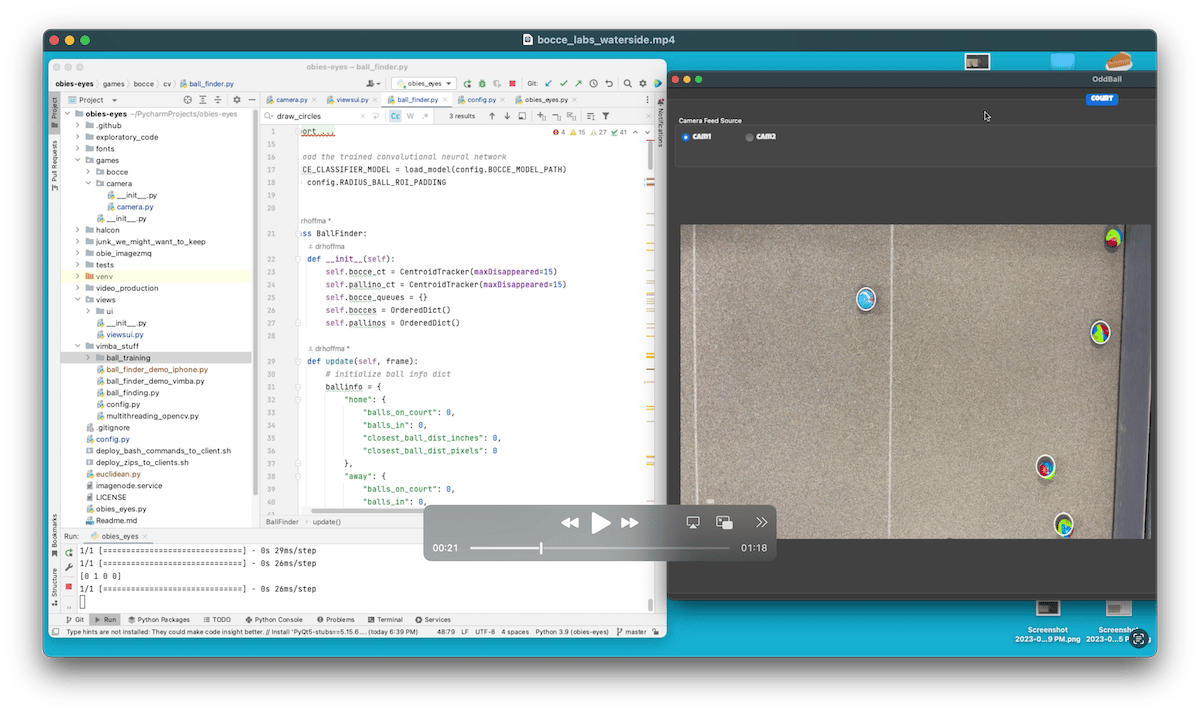1200x714 pixels.
Task: Select CAM1 radio button in OddBall
Action: (x=685, y=137)
